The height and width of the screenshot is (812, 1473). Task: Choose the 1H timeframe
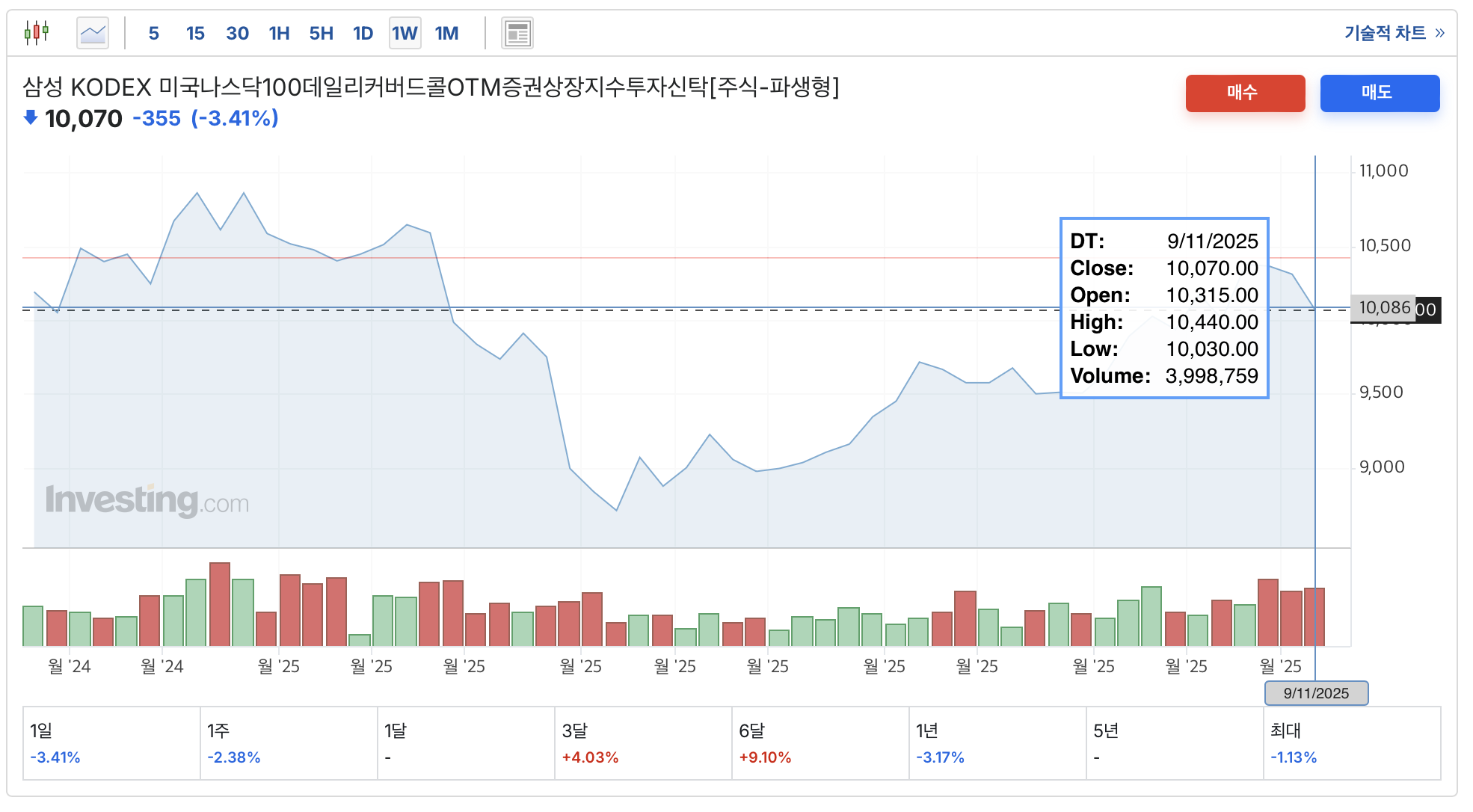pyautogui.click(x=279, y=33)
